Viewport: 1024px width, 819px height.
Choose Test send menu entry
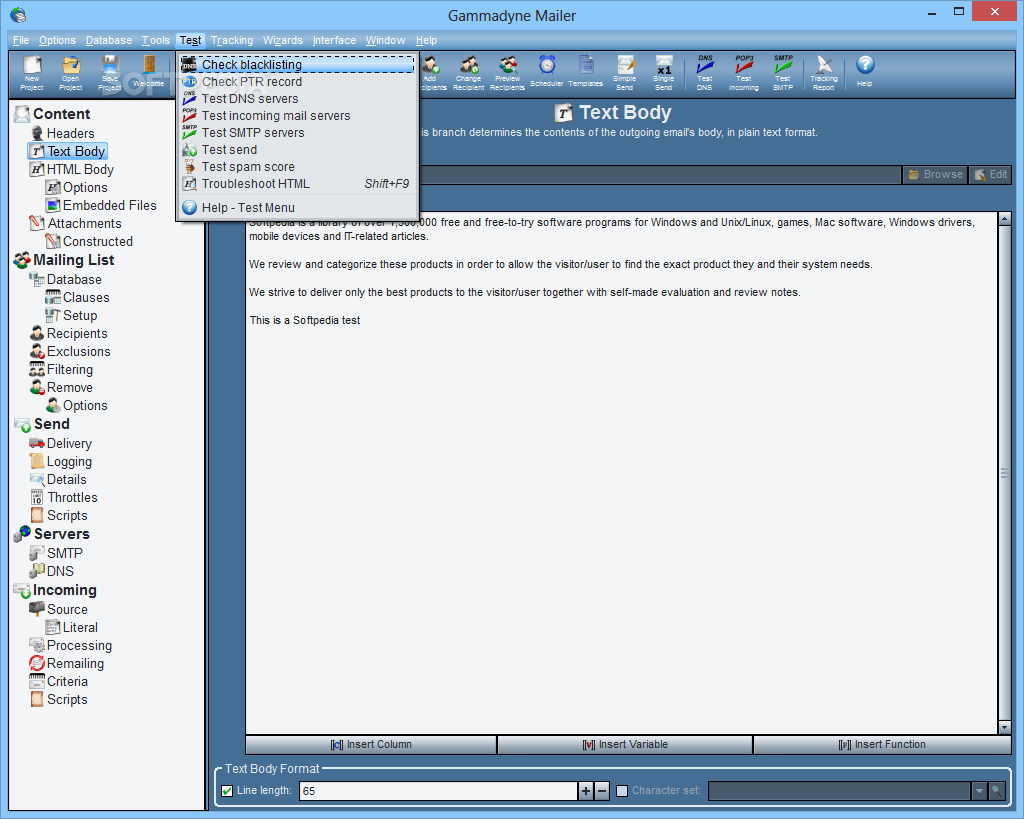(298, 150)
